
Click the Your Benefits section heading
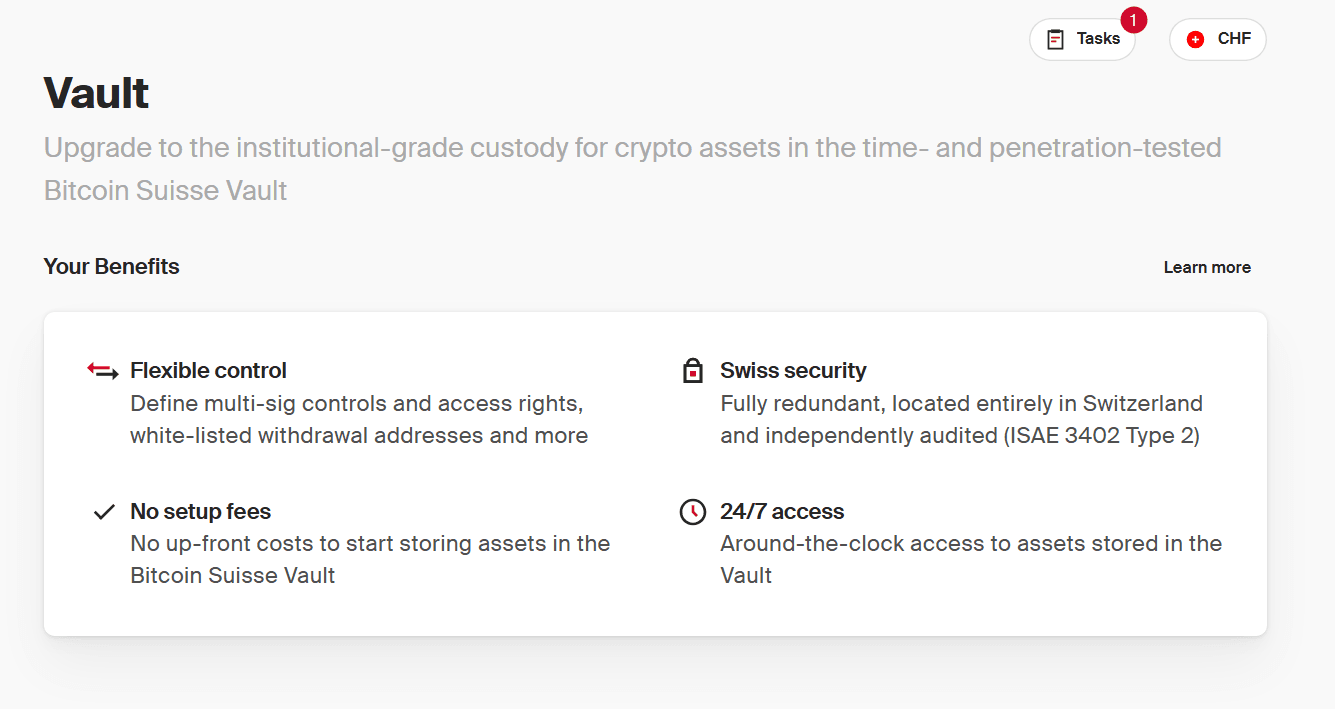[111, 267]
